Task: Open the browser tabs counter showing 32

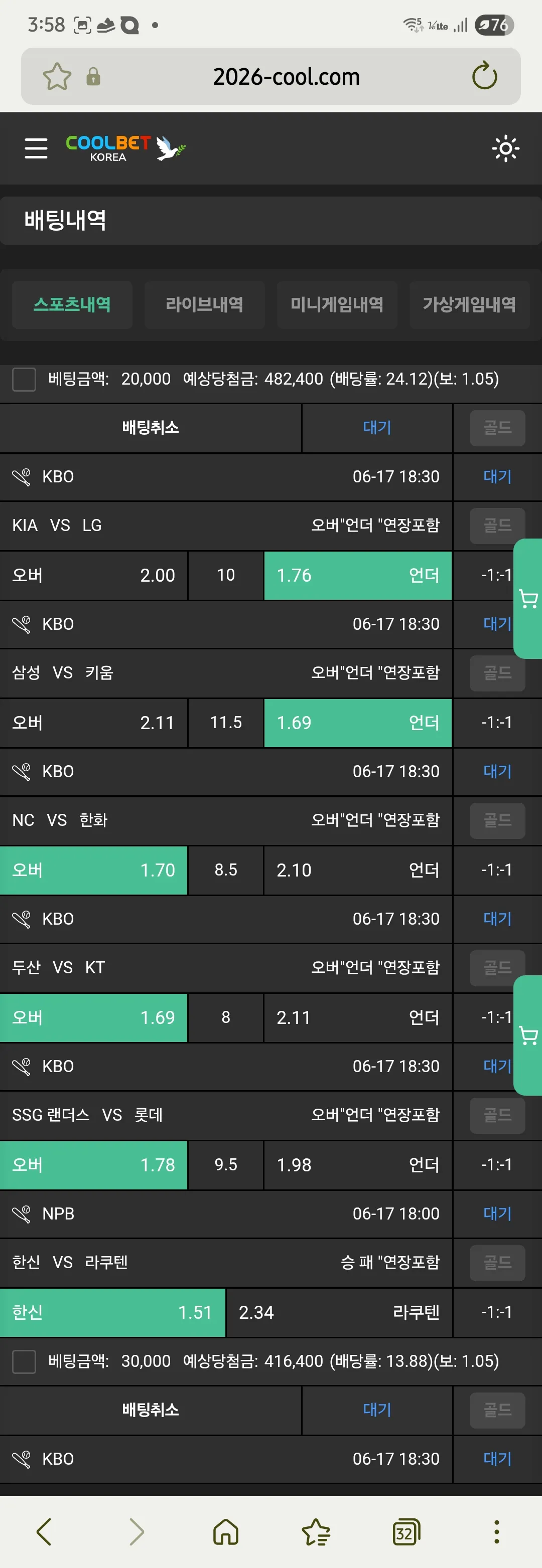Action: tap(406, 1531)
